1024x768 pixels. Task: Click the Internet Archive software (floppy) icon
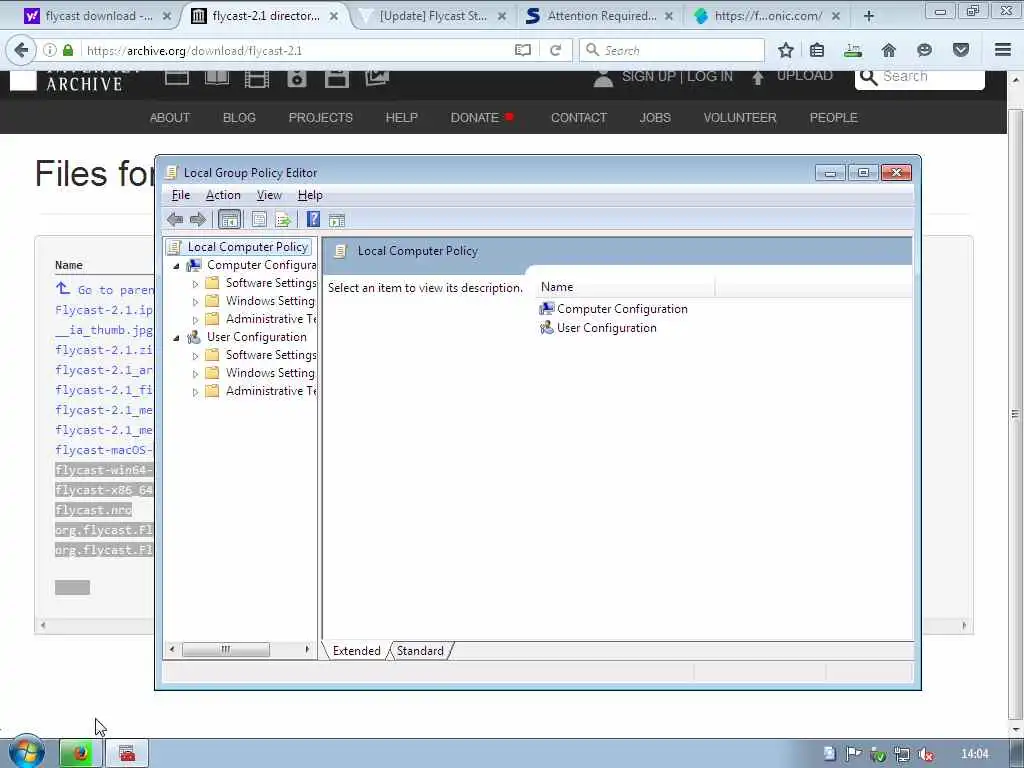point(336,79)
